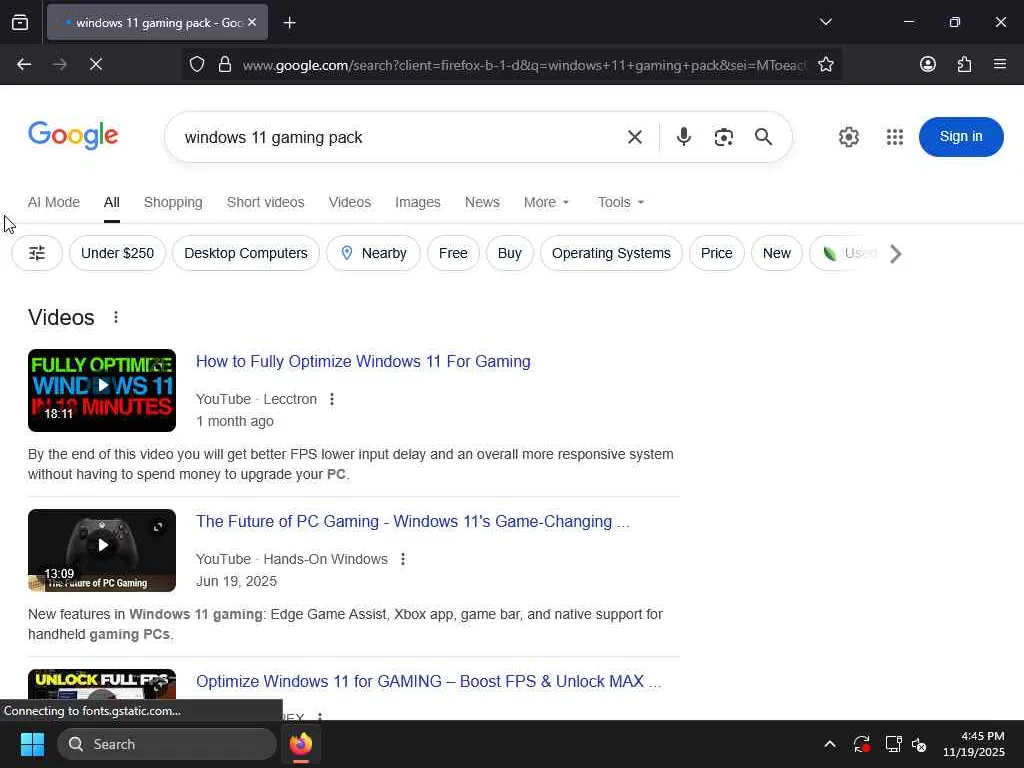Open Windows Start menu
The width and height of the screenshot is (1024, 768).
(32, 744)
